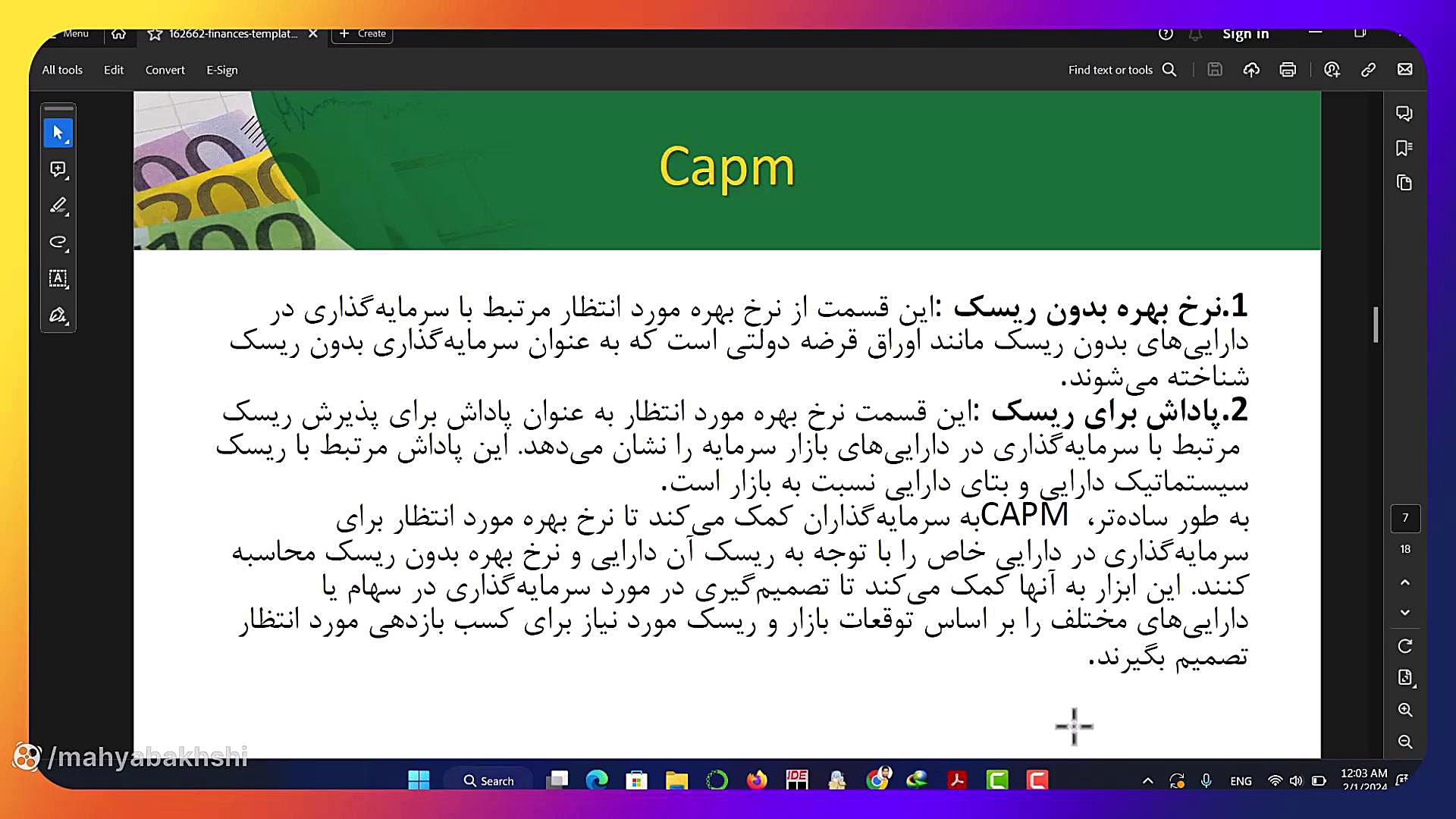
Task: Click the Sign in button
Action: pos(1245,33)
